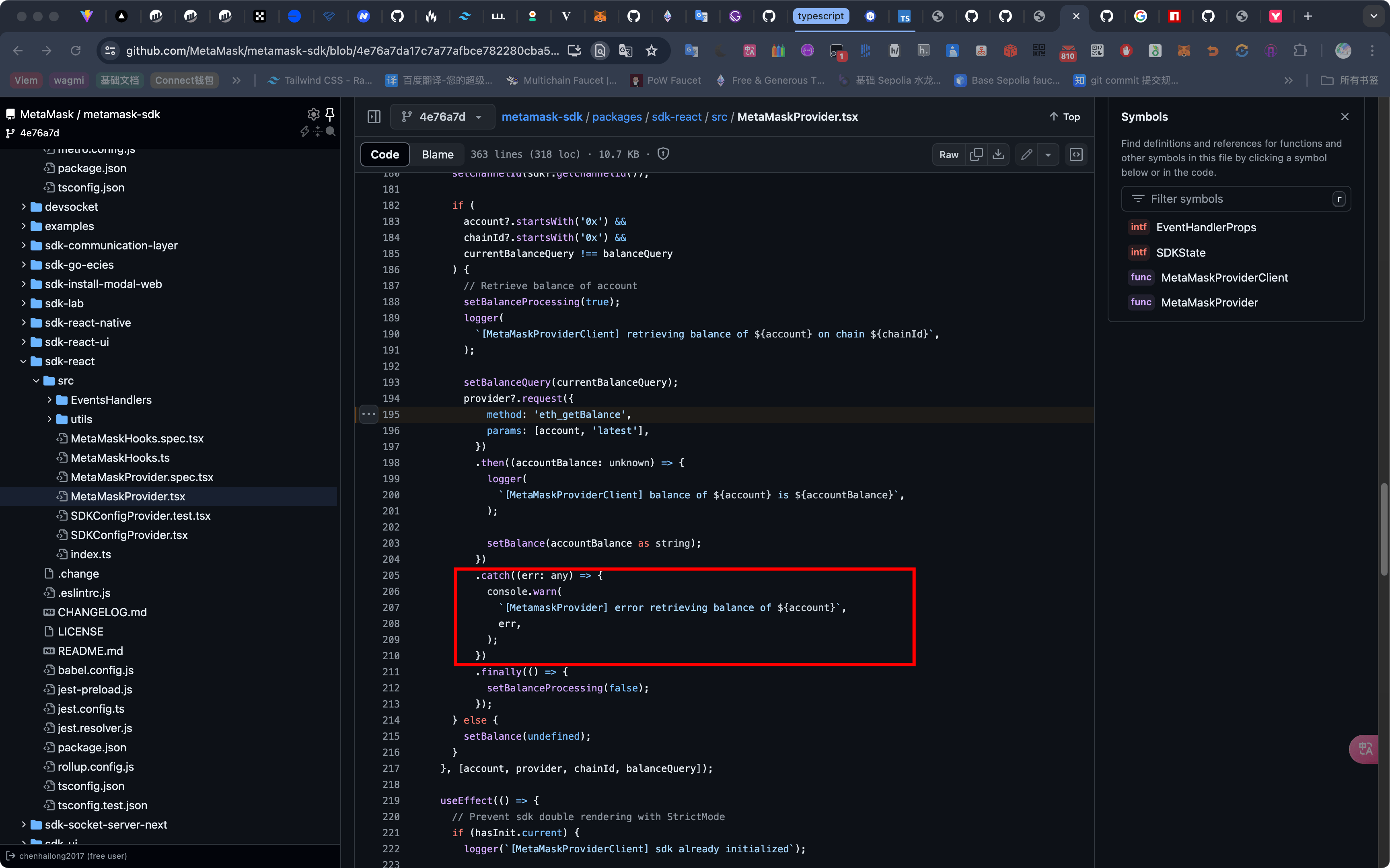This screenshot has height=868, width=1390.
Task: View site information icon
Action: coord(110,51)
